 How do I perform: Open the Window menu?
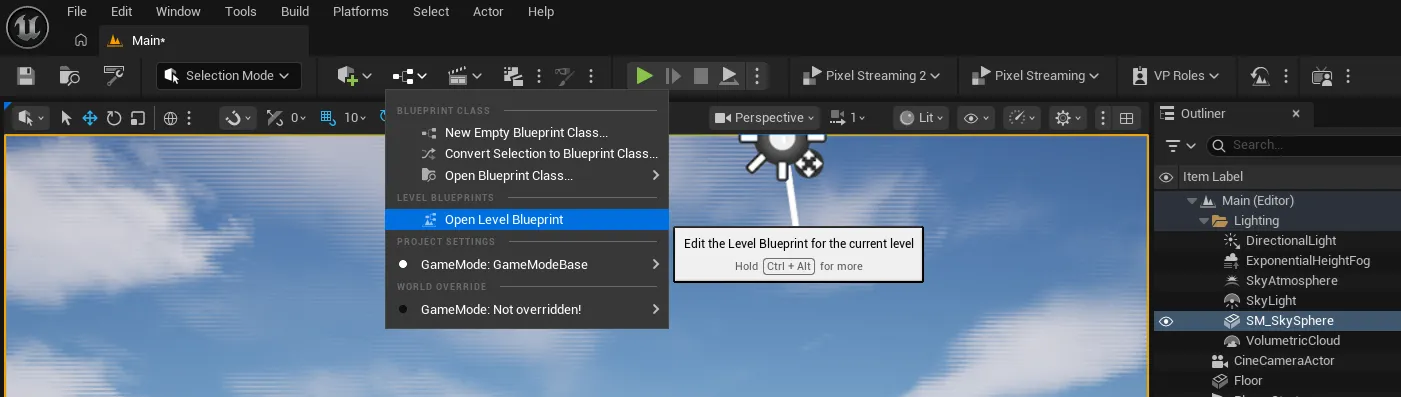(x=179, y=11)
